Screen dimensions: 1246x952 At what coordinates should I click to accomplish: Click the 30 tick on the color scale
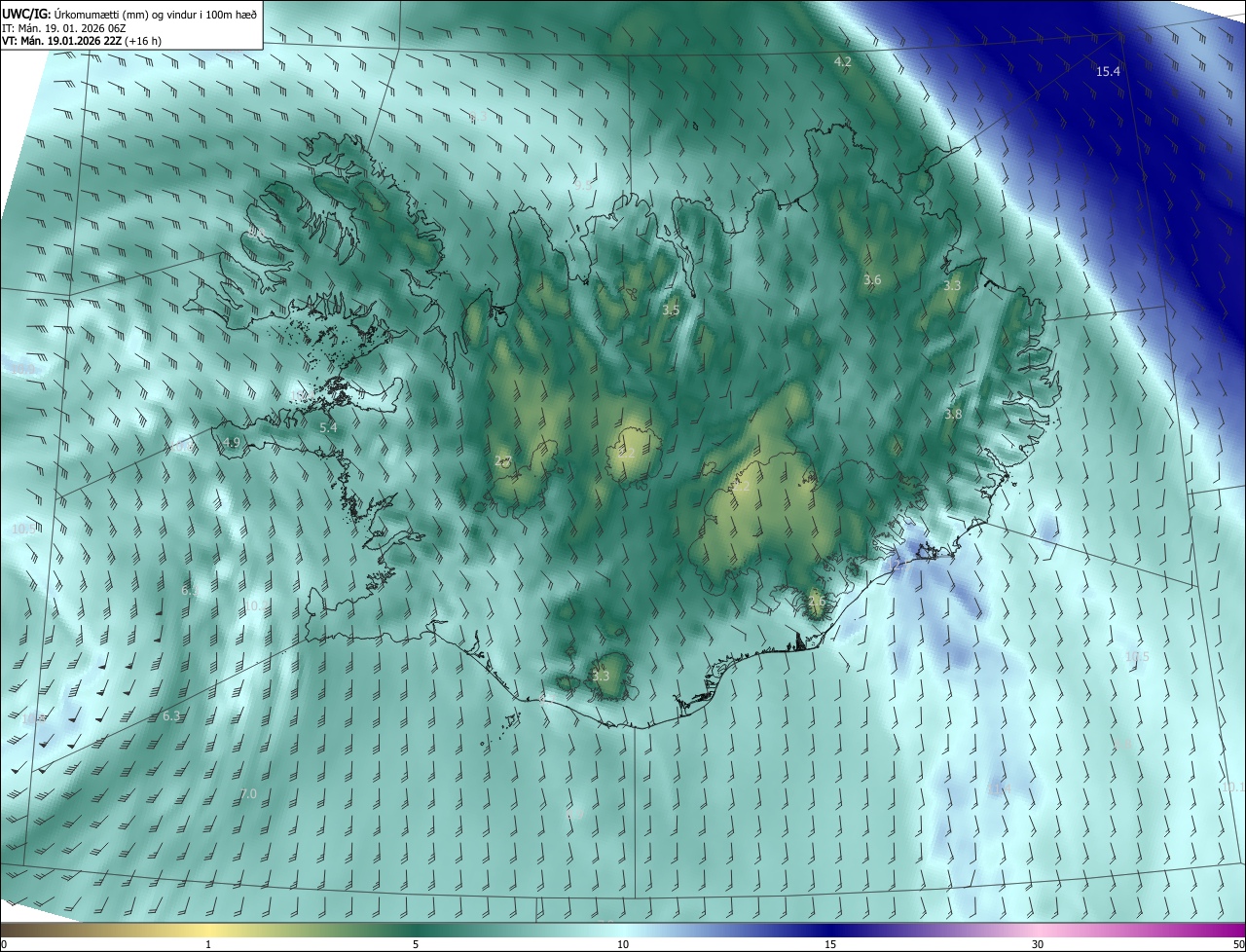(x=1038, y=945)
